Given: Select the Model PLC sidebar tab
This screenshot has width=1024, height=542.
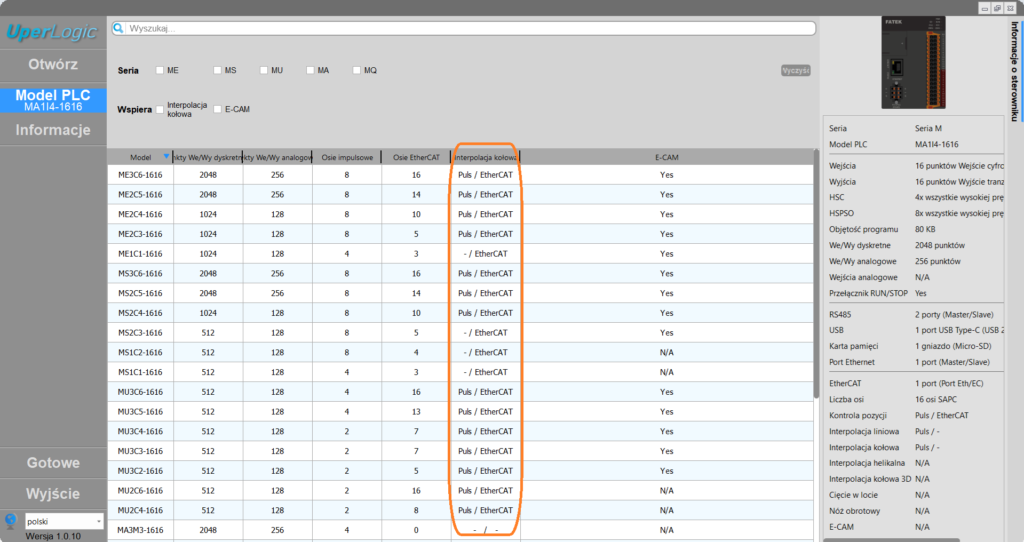Looking at the screenshot, I should click(x=53, y=100).
